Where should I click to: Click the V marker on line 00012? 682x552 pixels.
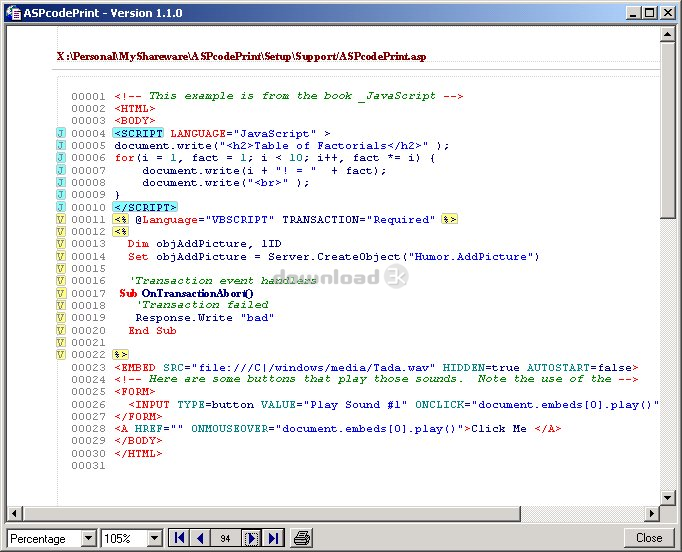[61, 231]
